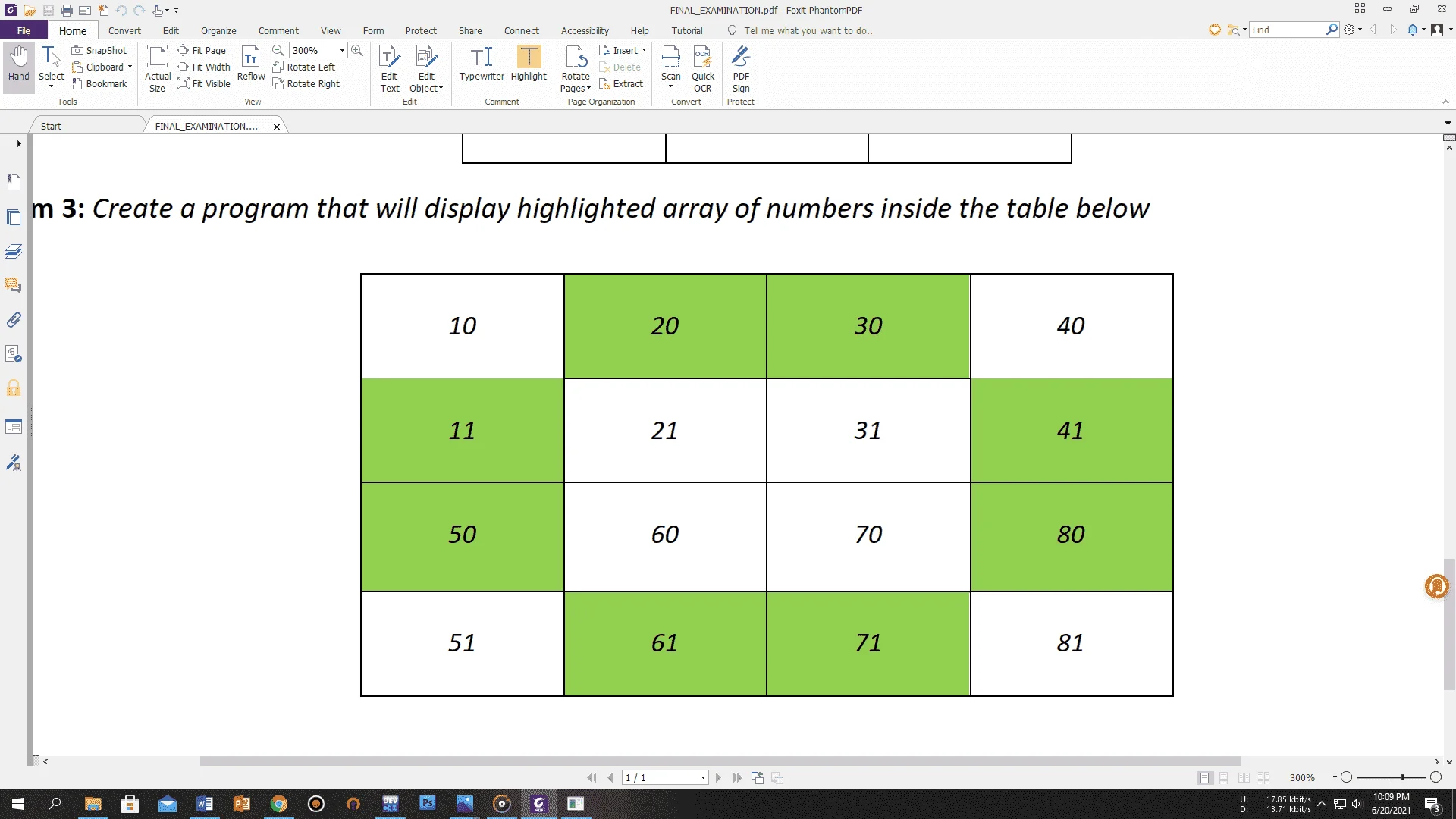Viewport: 1456px width, 819px height.
Task: Open the PDF Sign tool
Action: [x=741, y=69]
